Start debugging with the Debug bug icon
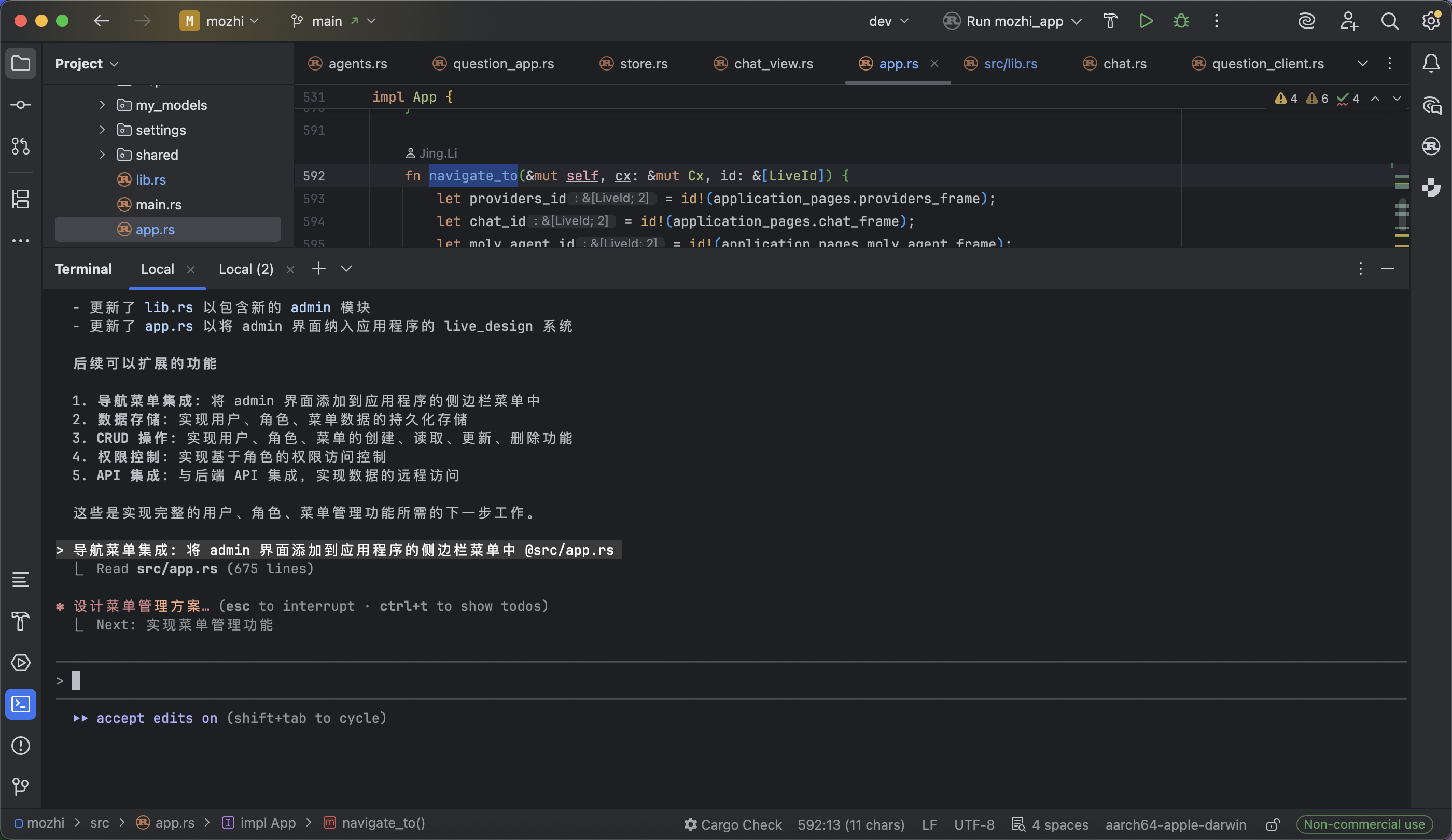 [1181, 21]
